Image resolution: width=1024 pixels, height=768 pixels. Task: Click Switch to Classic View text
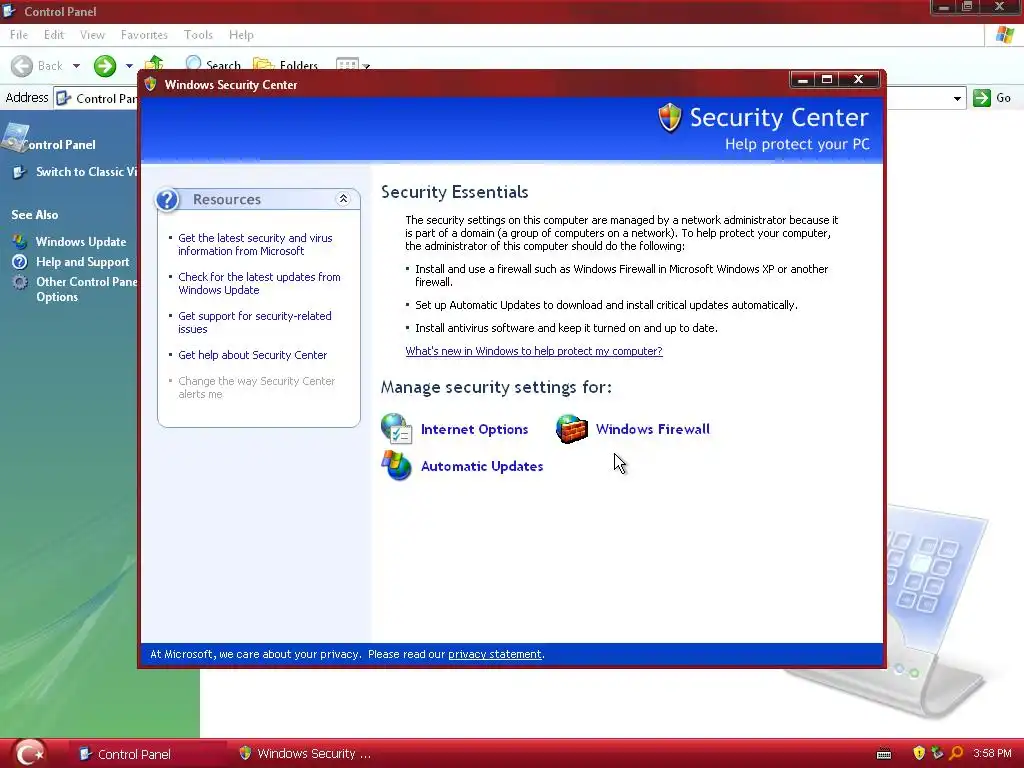tap(86, 172)
